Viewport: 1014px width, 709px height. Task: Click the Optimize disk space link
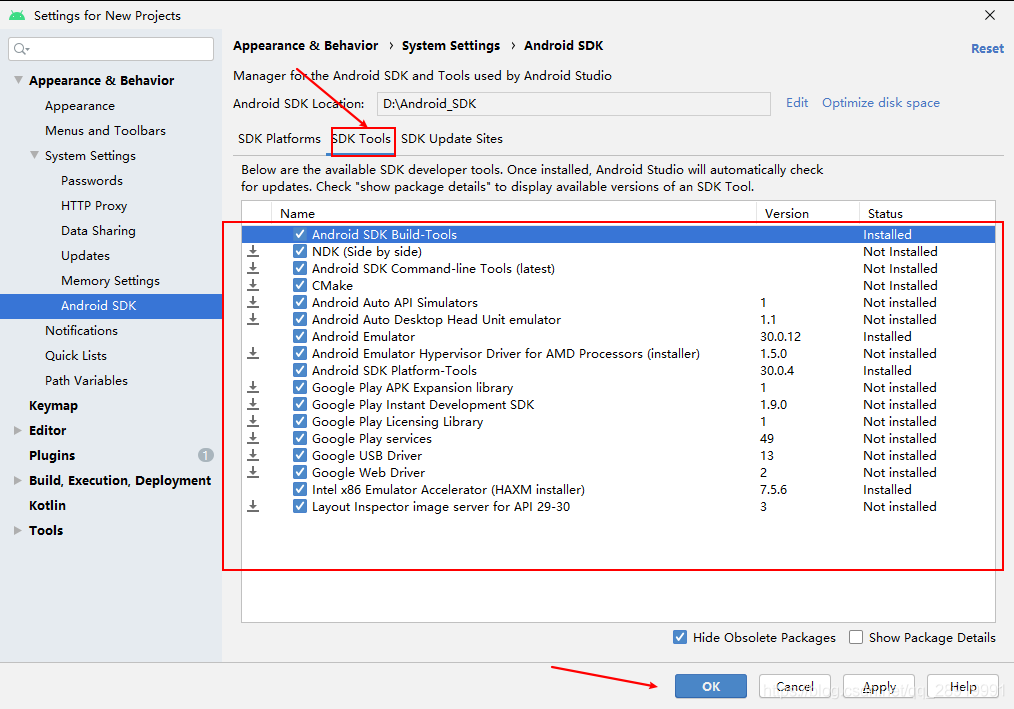pyautogui.click(x=880, y=103)
